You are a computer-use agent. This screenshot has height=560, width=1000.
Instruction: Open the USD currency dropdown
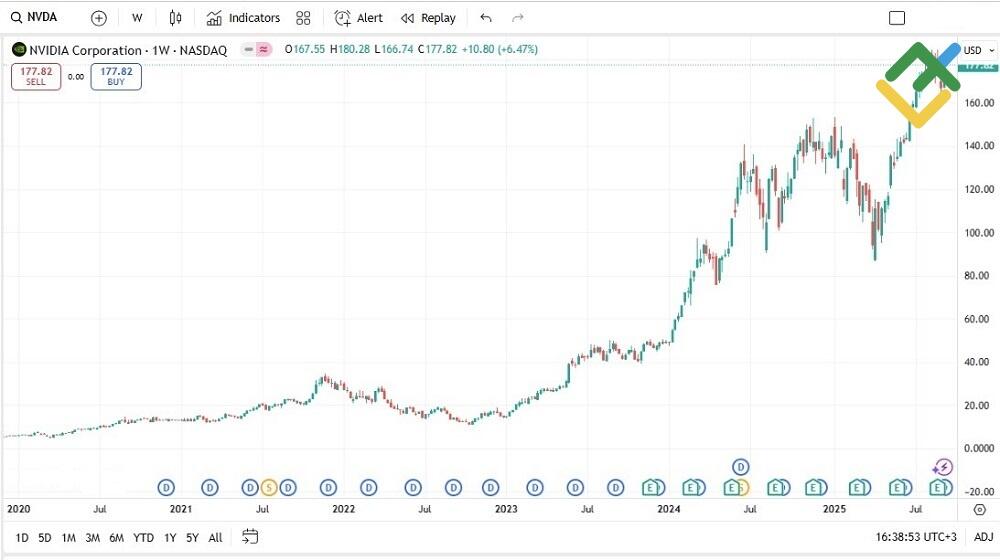pos(978,50)
